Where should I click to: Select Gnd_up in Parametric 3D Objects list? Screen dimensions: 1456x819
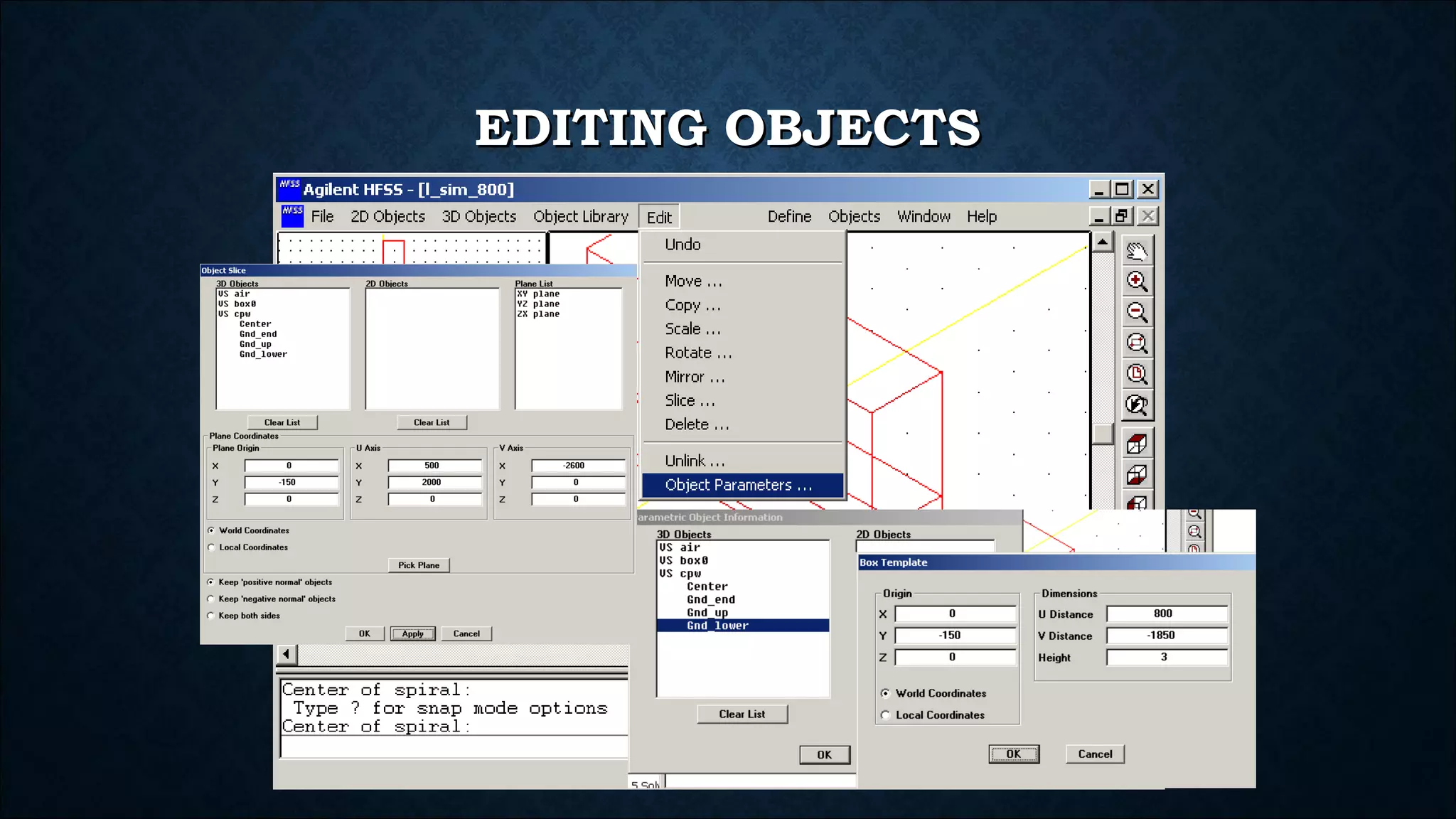pos(743,613)
